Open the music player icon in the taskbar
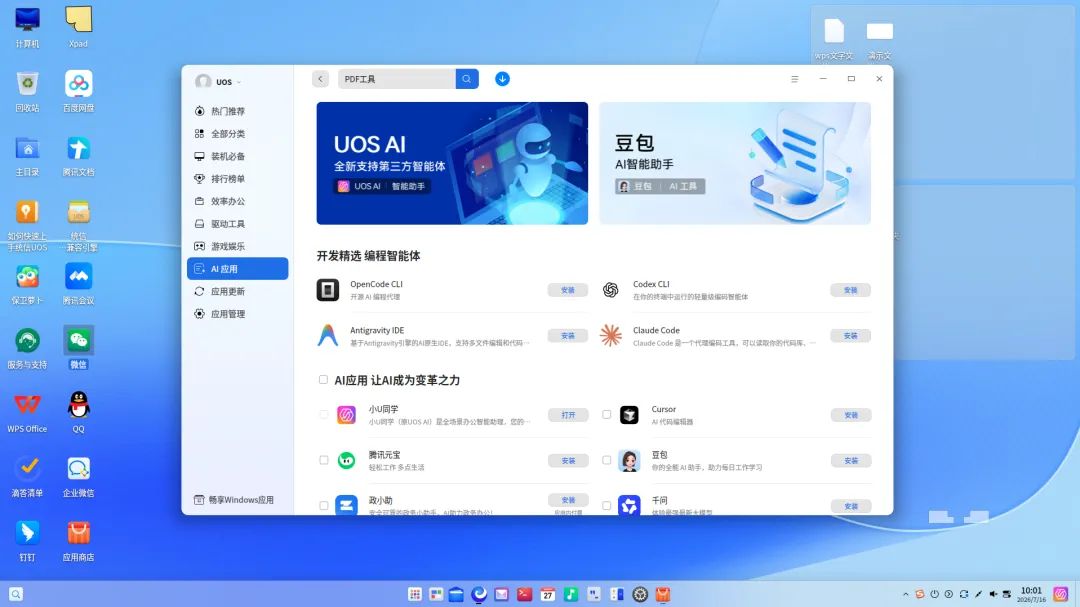Viewport: 1080px width, 607px height. point(570,594)
